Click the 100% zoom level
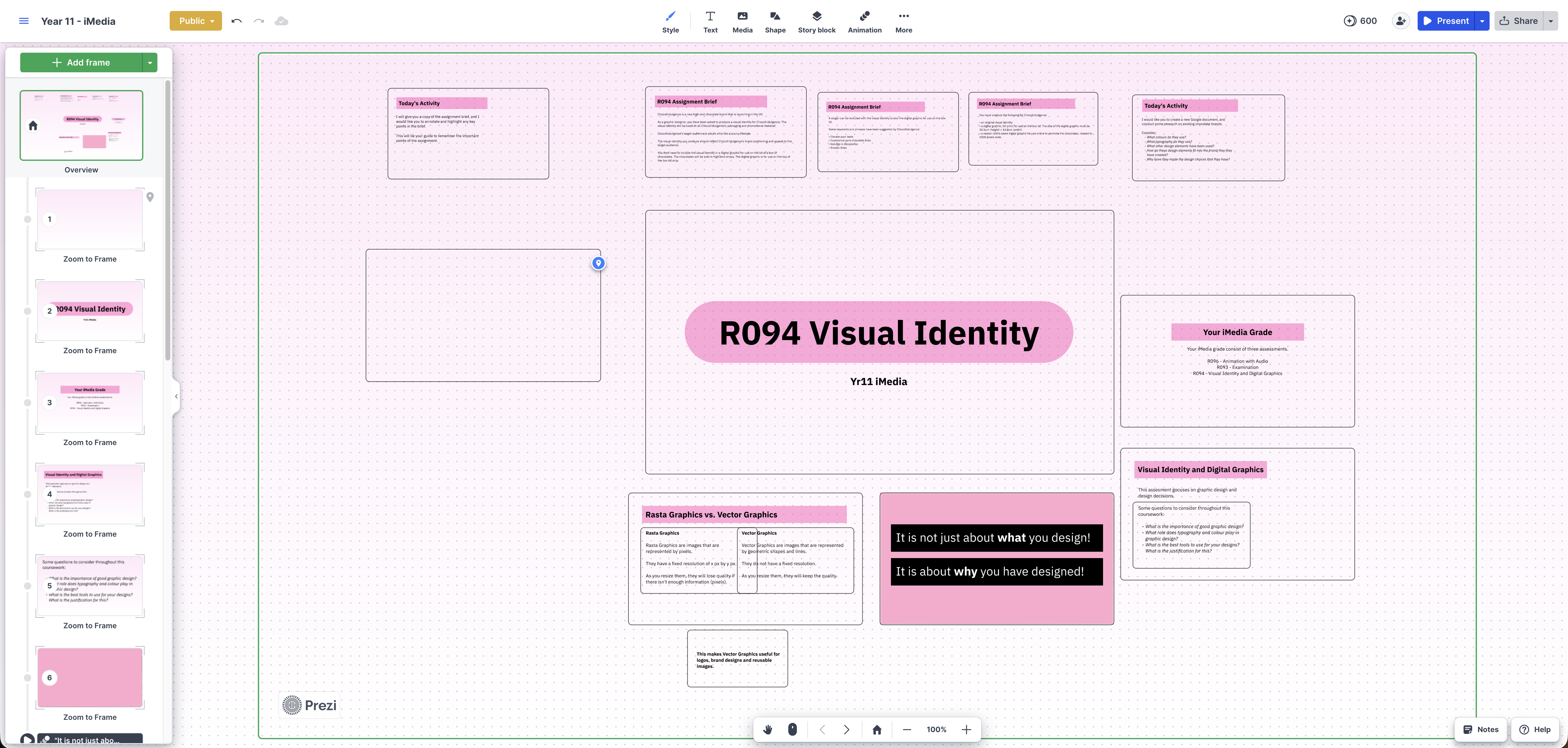 click(x=936, y=729)
